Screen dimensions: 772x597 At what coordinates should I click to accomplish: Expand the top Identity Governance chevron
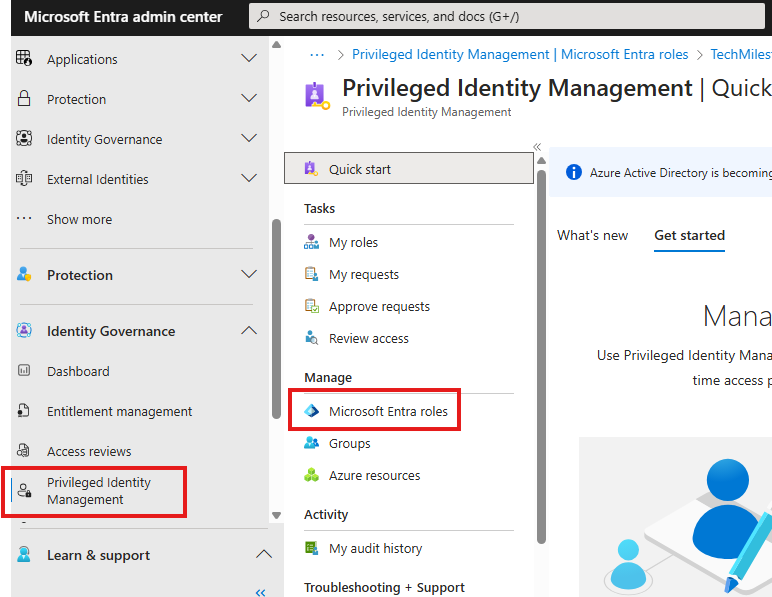pyautogui.click(x=249, y=138)
